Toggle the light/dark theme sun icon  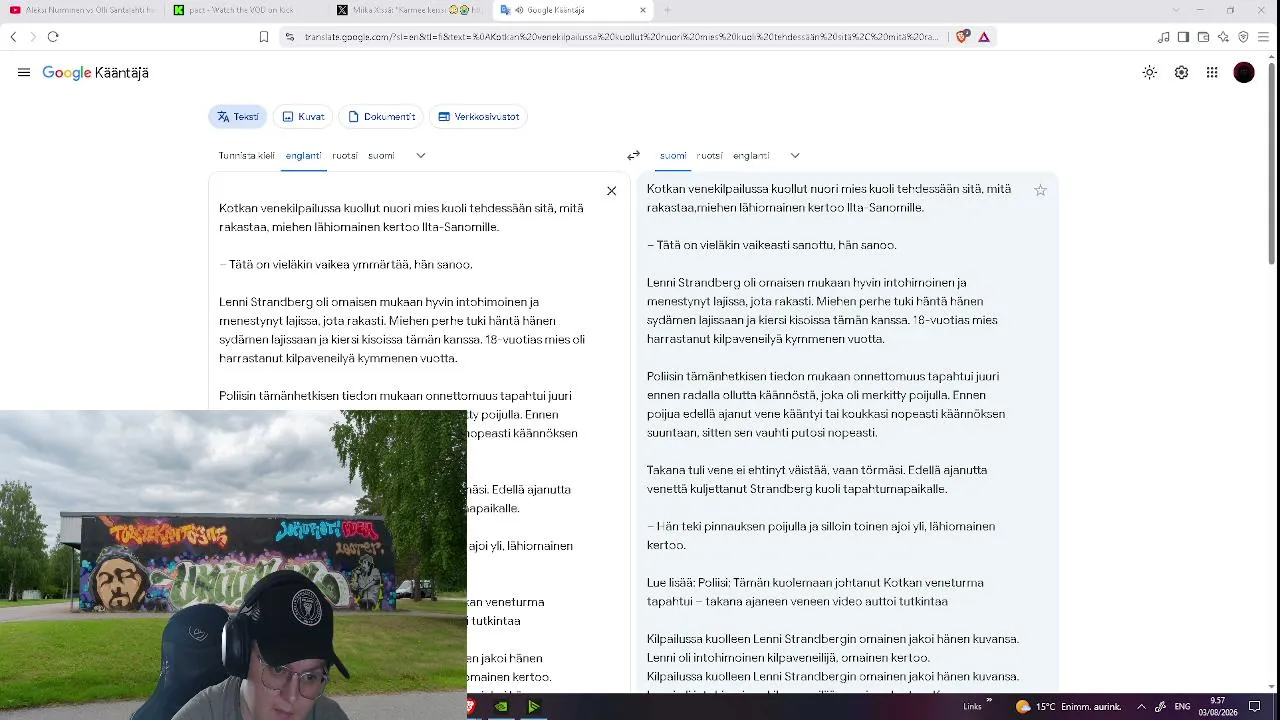click(x=1150, y=73)
